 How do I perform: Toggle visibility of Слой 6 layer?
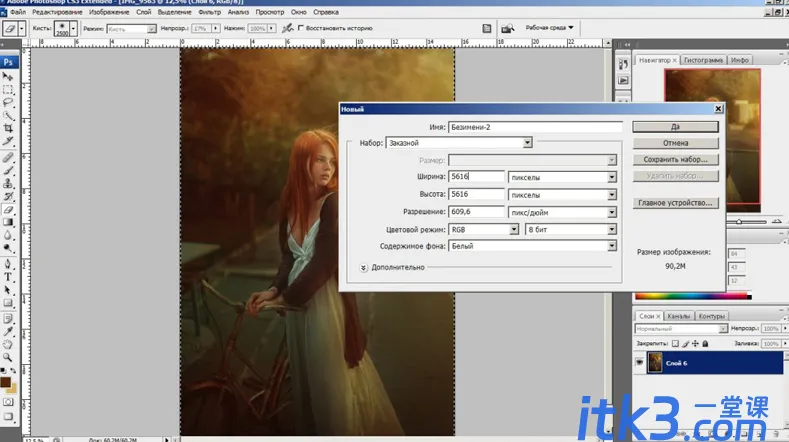[639, 362]
